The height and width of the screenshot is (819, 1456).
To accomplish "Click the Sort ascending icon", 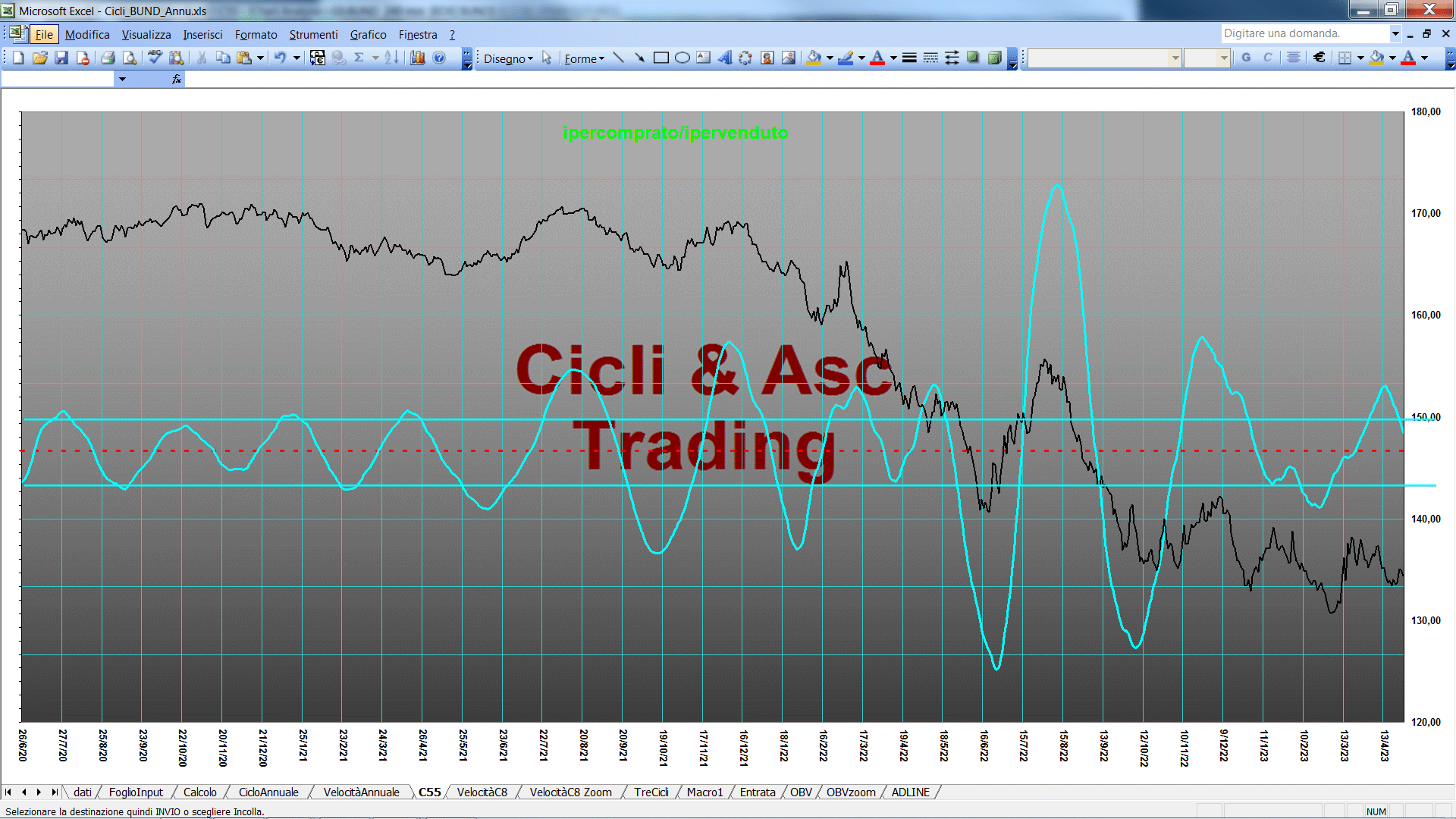I will pyautogui.click(x=391, y=58).
